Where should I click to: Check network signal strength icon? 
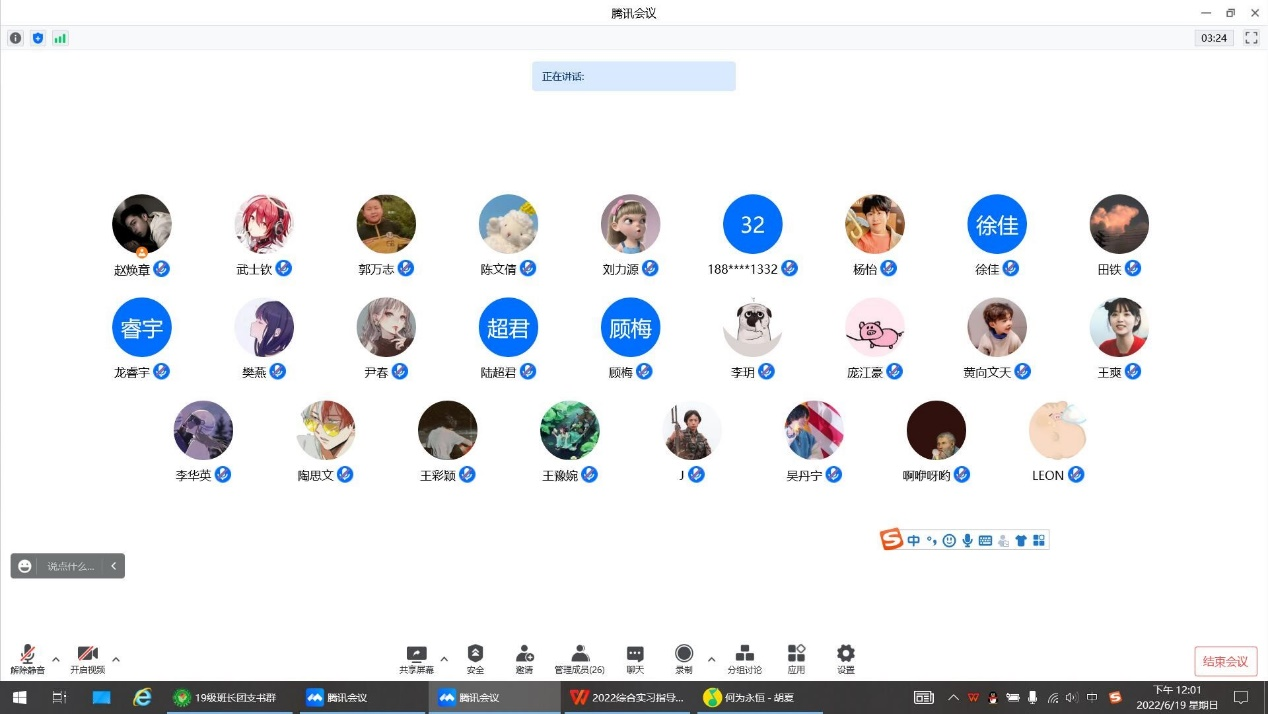click(x=60, y=38)
